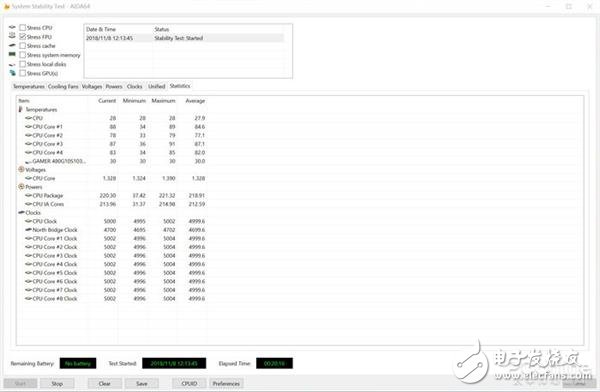Screen dimensions: 600x392
Task: Open the CPUID button
Action: pos(189,383)
